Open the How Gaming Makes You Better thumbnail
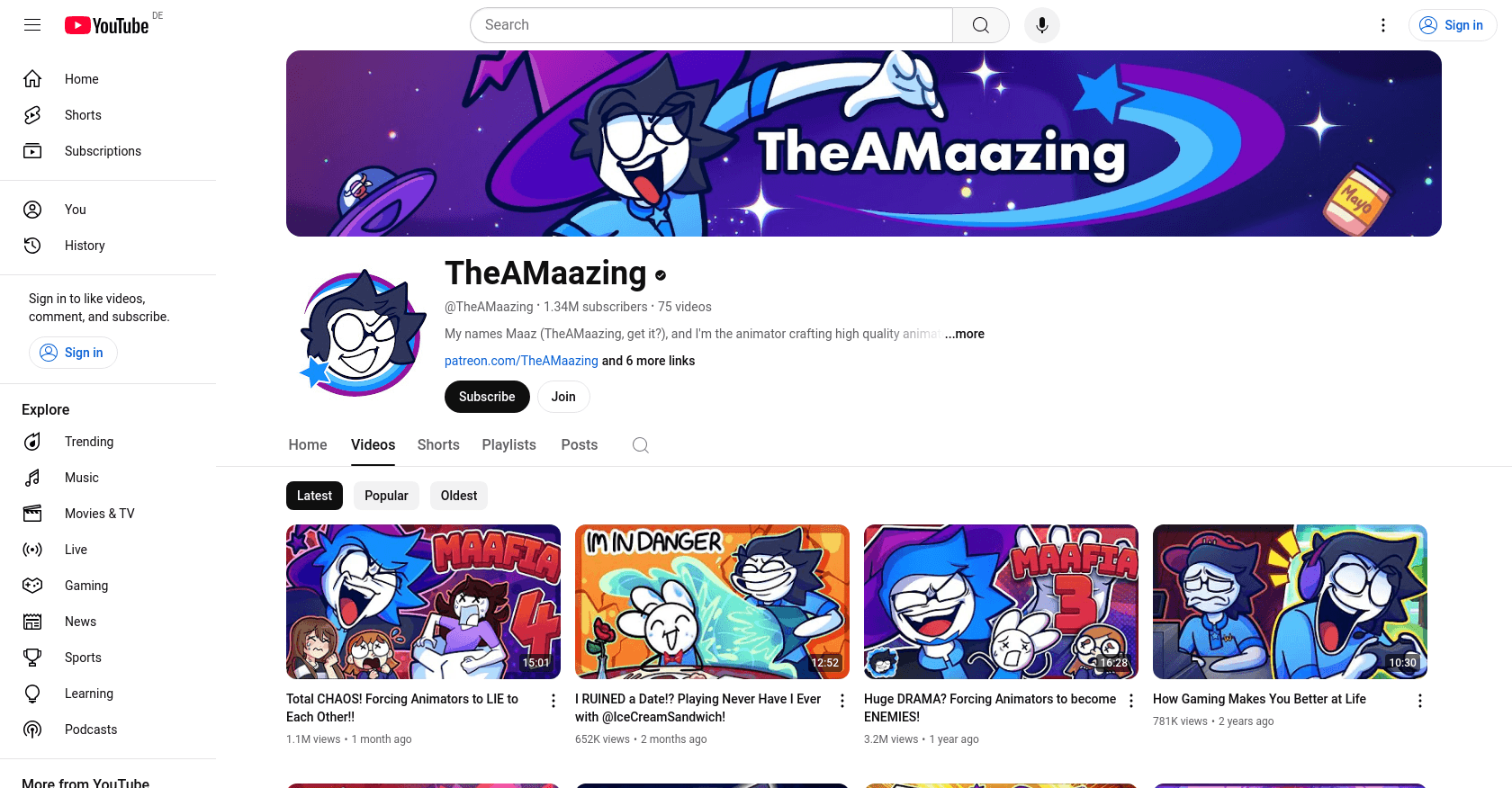1512x788 pixels. pyautogui.click(x=1290, y=602)
